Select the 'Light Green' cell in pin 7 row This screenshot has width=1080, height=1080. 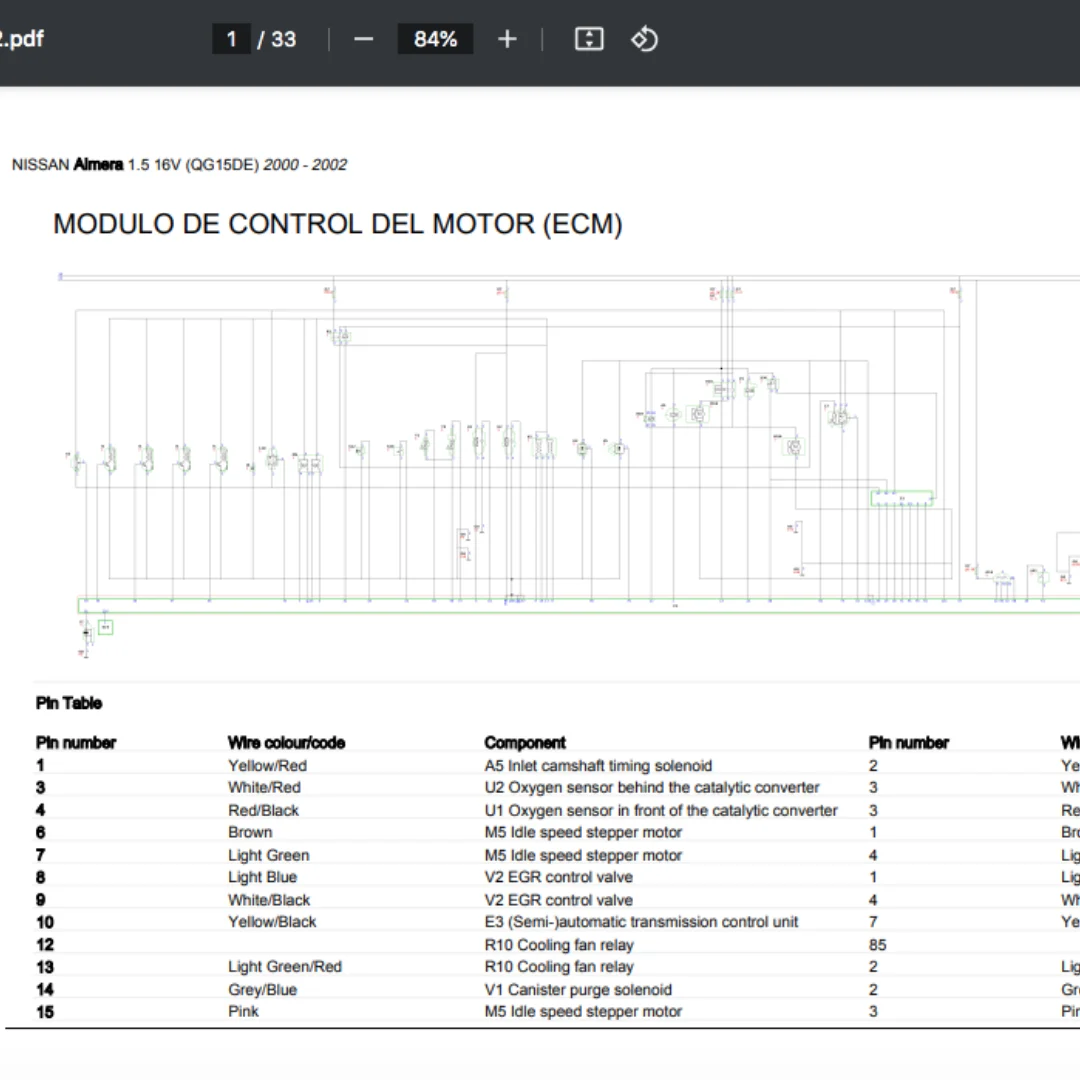click(269, 855)
